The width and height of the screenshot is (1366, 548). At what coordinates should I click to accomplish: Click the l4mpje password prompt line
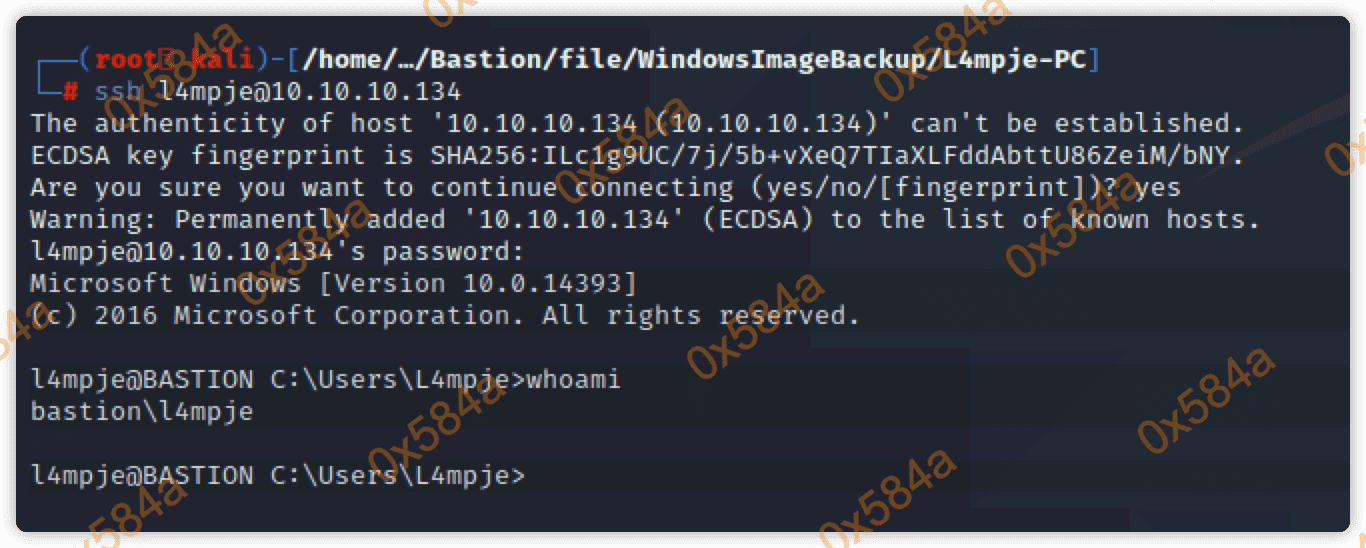pos(277,252)
